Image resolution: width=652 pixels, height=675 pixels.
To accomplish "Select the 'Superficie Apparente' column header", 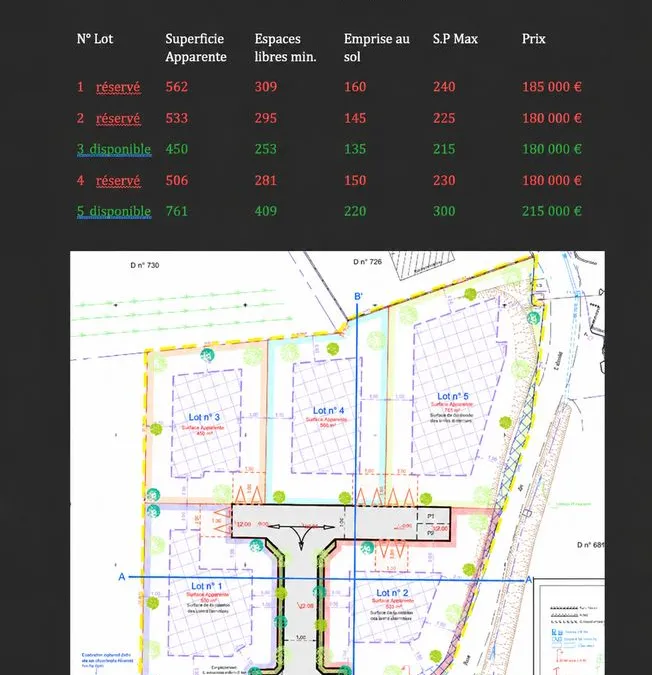I will pos(196,48).
